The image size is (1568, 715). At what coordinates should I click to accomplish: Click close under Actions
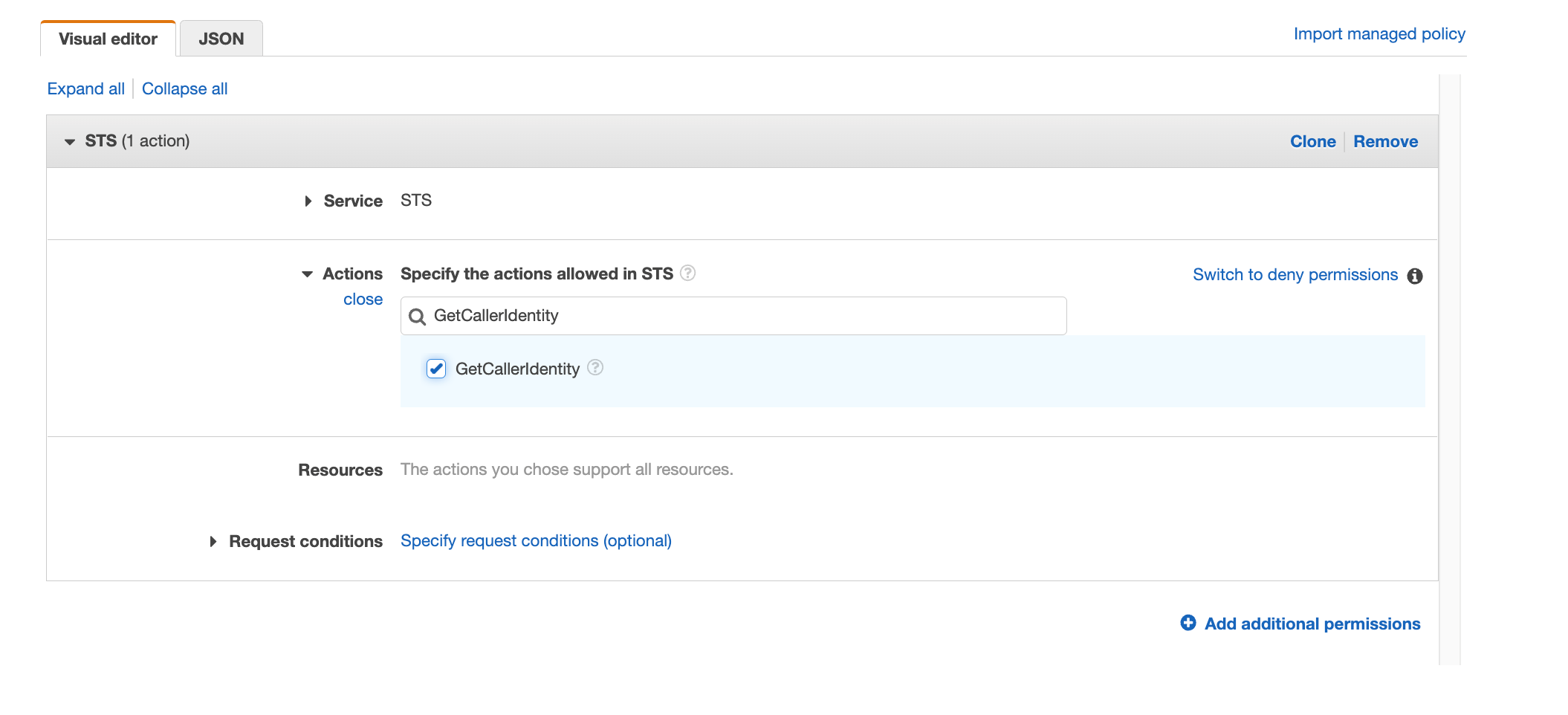click(x=363, y=299)
